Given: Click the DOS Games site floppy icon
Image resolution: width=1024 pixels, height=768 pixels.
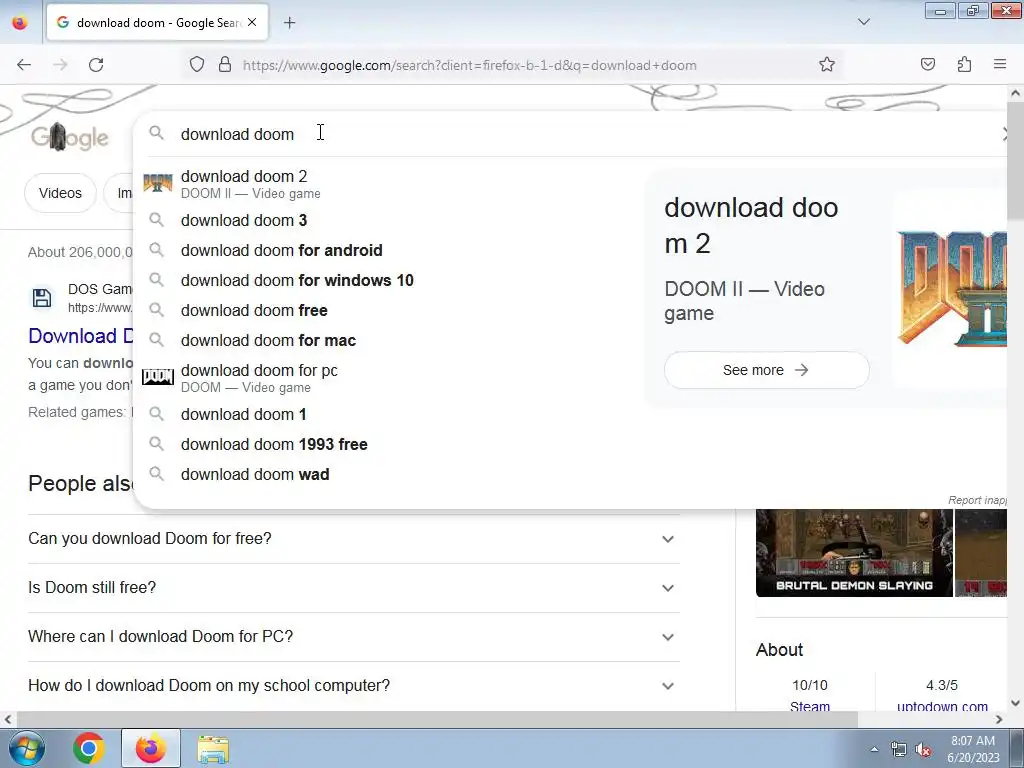Looking at the screenshot, I should (42, 298).
